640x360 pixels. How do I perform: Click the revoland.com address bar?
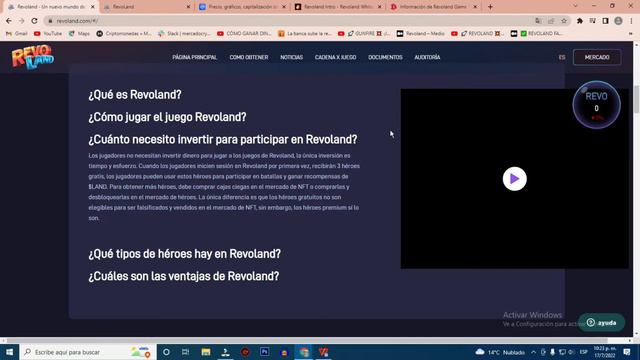tap(286, 21)
